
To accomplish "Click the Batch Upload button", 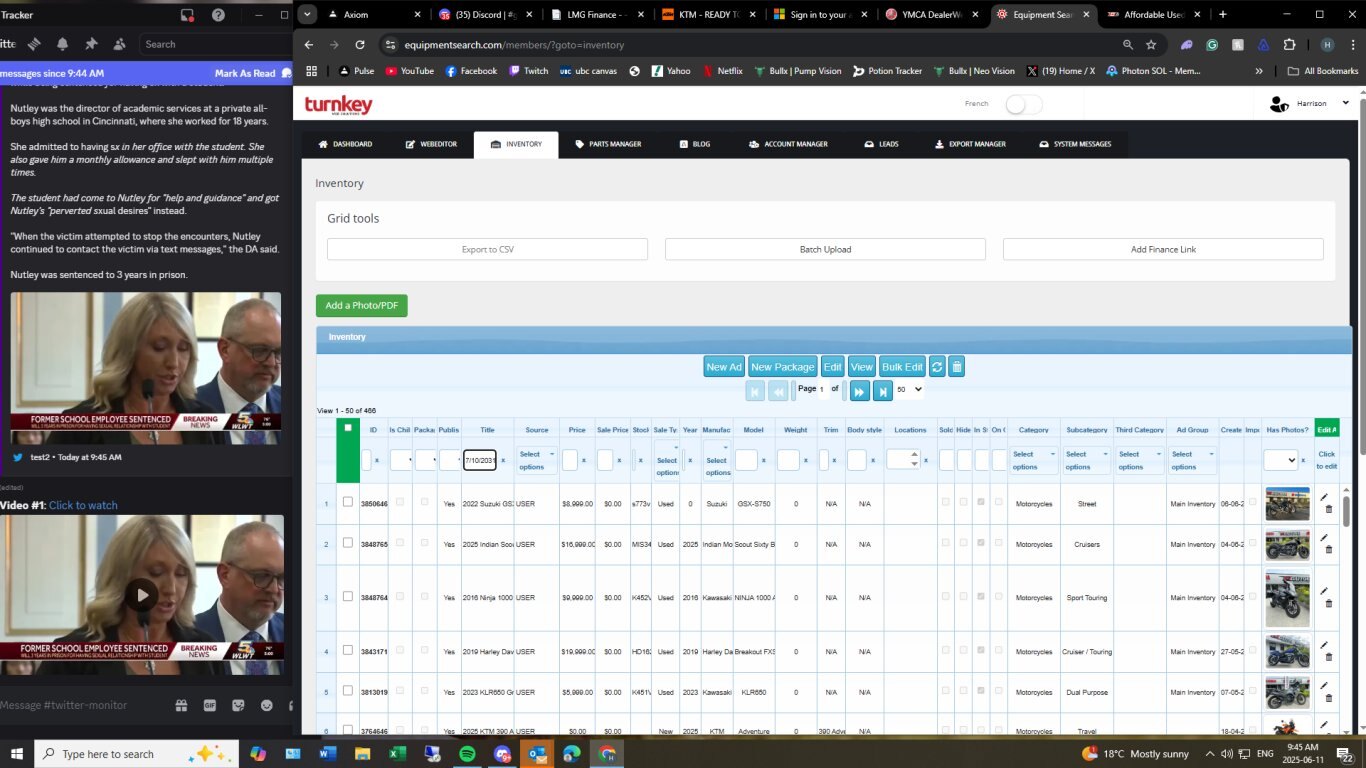I will click(x=825, y=249).
